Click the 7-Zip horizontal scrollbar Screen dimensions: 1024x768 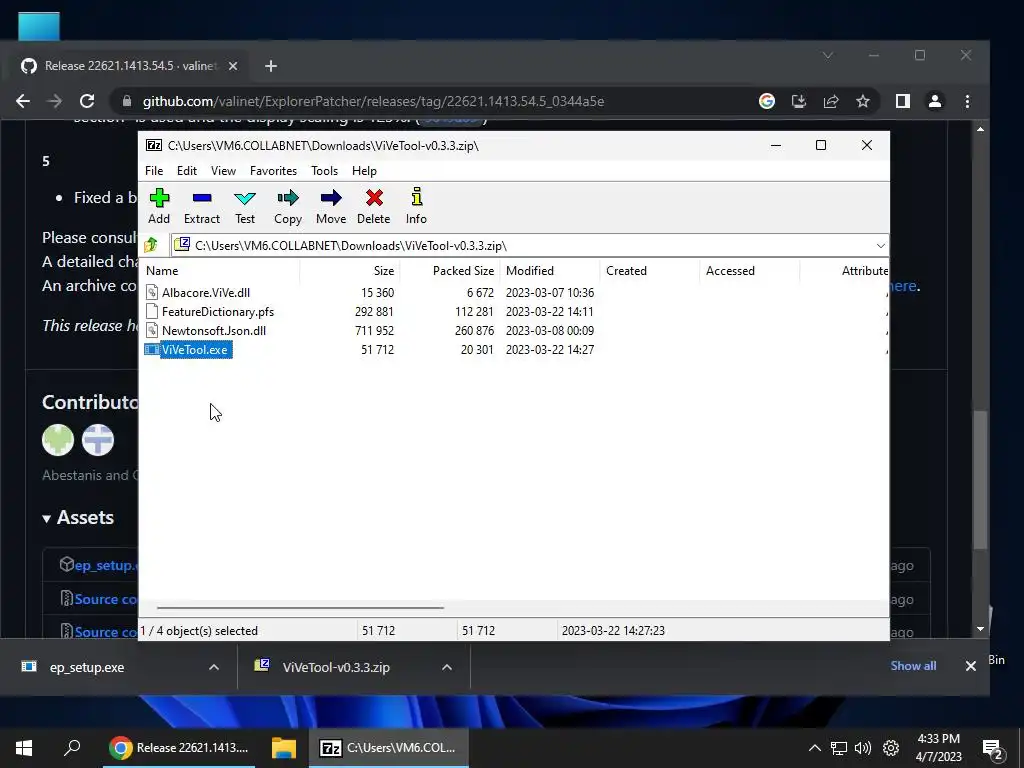(x=300, y=607)
